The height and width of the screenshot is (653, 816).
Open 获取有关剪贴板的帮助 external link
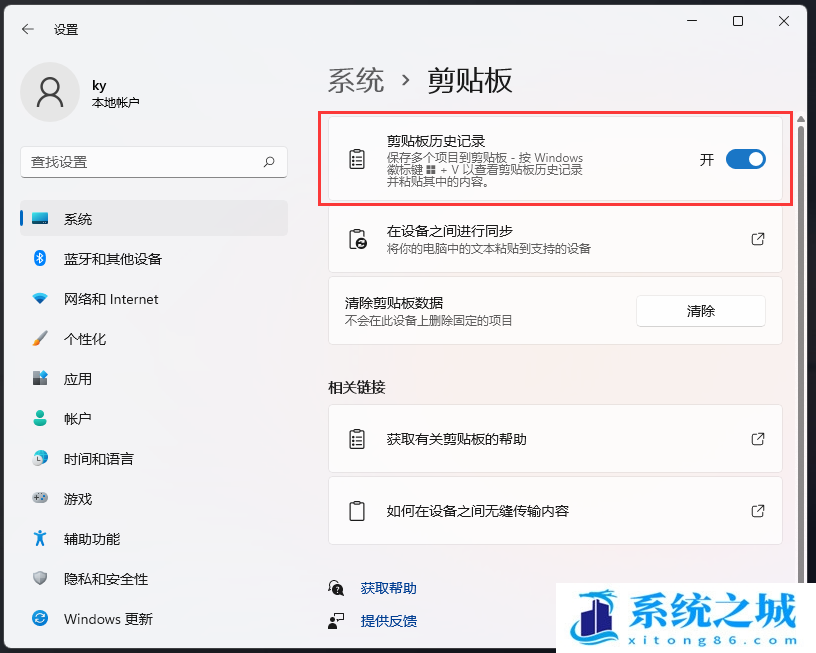[x=757, y=439]
